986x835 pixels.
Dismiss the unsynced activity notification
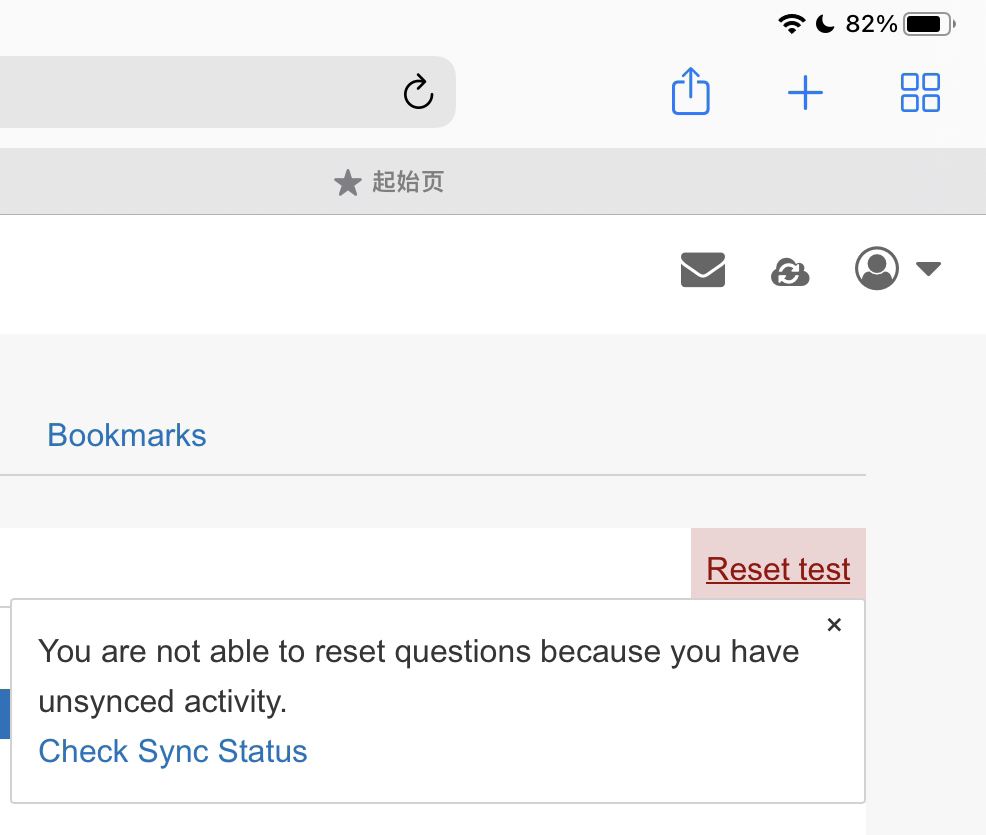[834, 625]
